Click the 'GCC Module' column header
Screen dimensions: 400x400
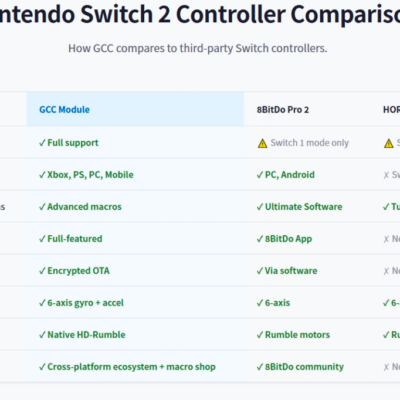135,109
